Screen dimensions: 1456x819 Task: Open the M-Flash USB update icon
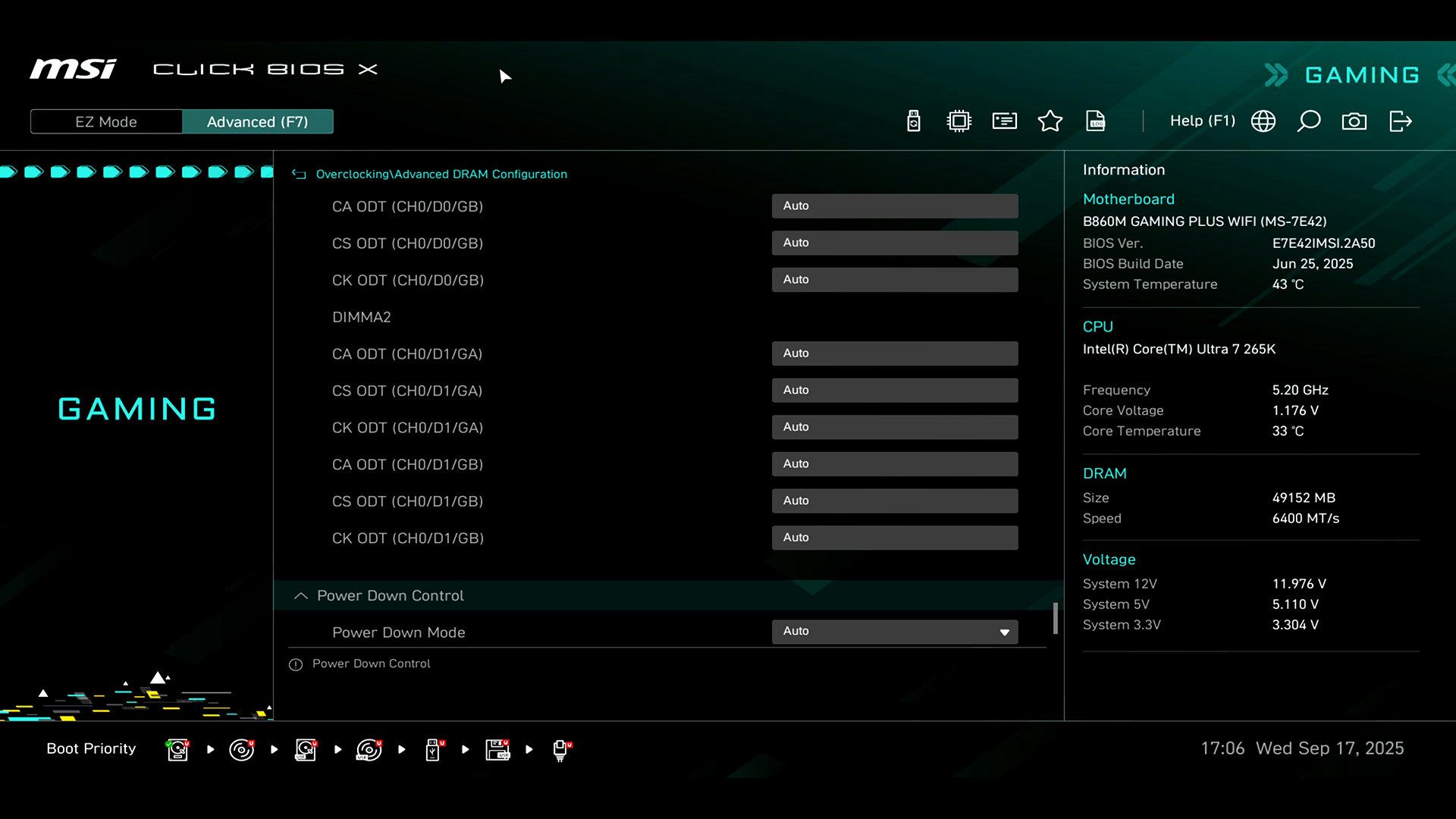914,121
